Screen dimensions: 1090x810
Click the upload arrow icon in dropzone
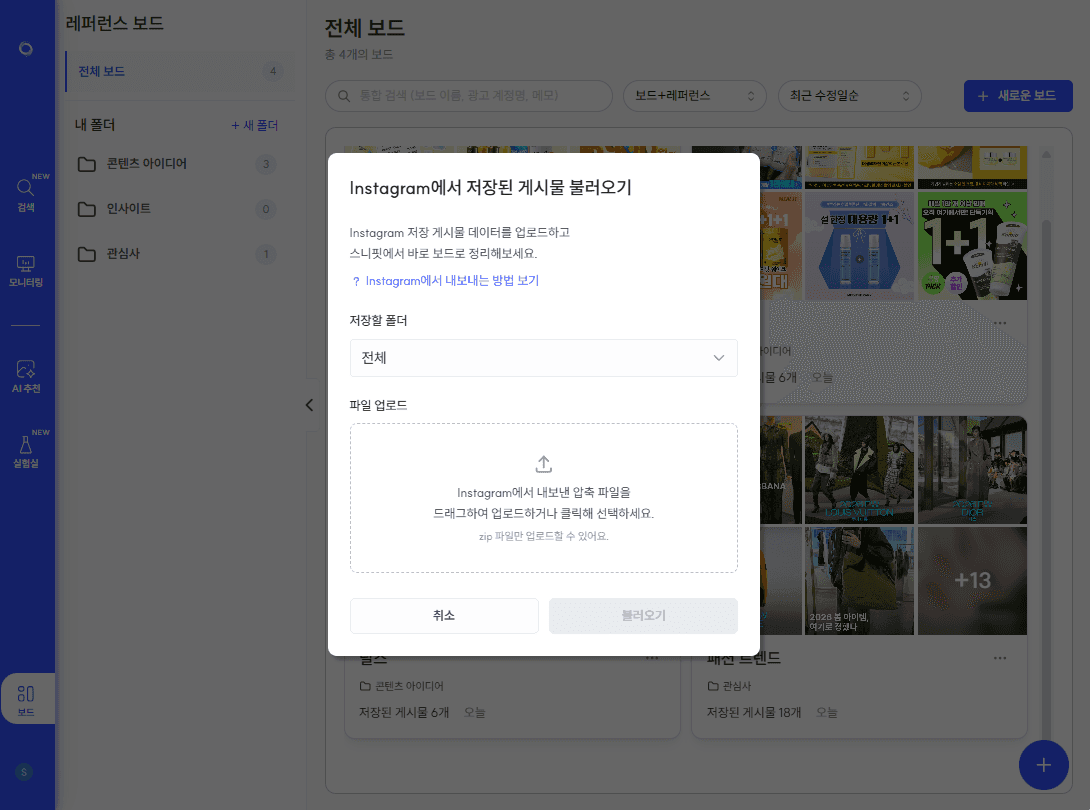click(544, 464)
